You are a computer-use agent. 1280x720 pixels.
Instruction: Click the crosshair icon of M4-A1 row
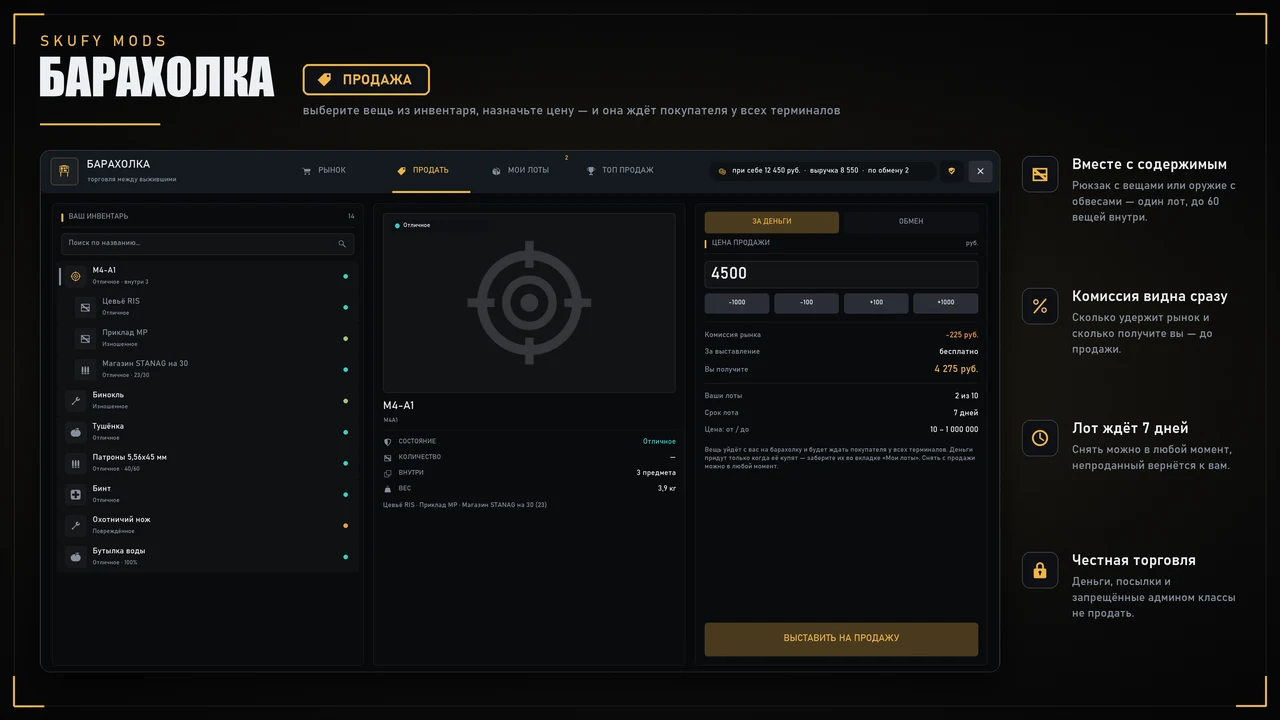coord(75,275)
